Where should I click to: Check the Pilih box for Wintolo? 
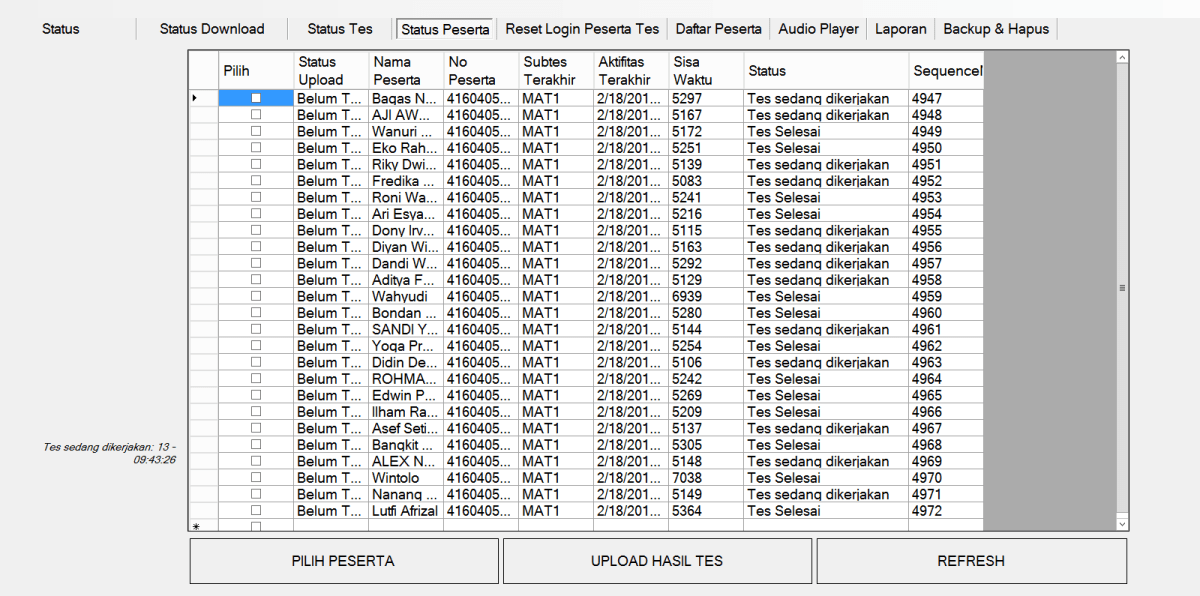(x=256, y=478)
